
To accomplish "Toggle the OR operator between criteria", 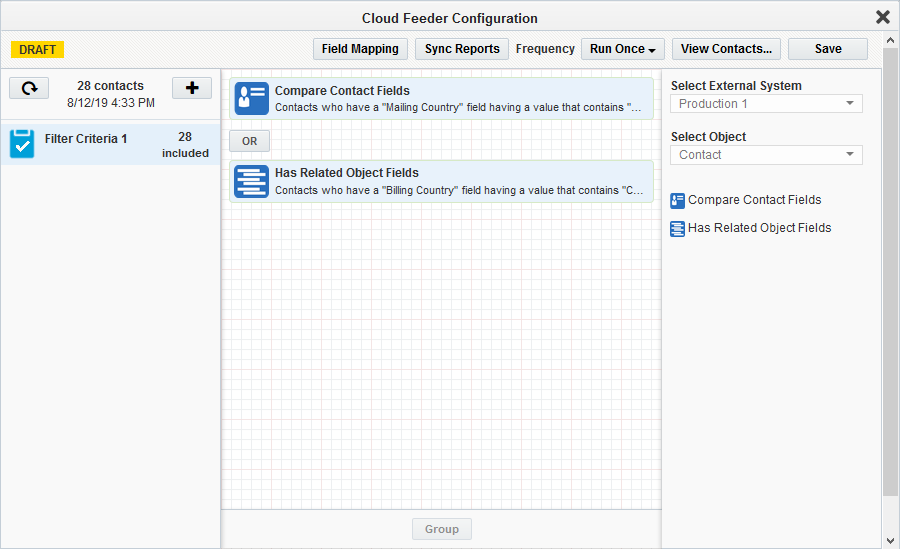I will [x=249, y=141].
